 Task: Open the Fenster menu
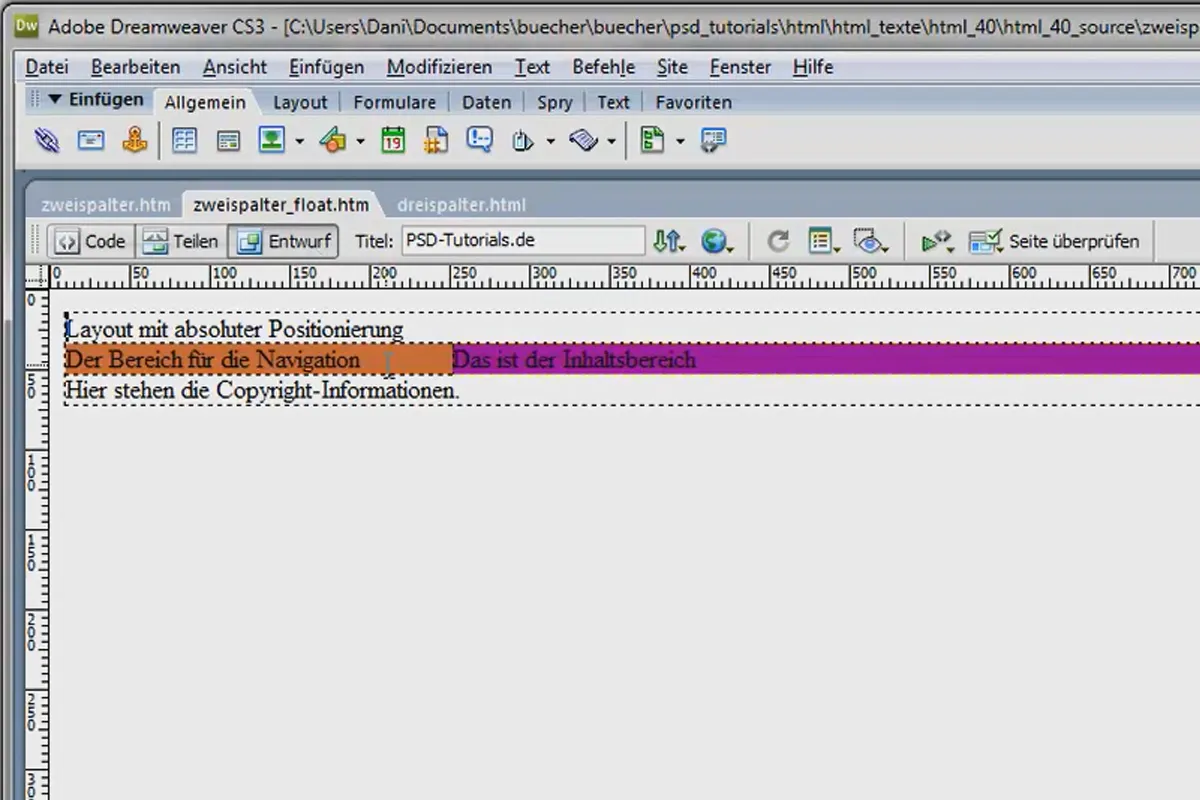(740, 67)
